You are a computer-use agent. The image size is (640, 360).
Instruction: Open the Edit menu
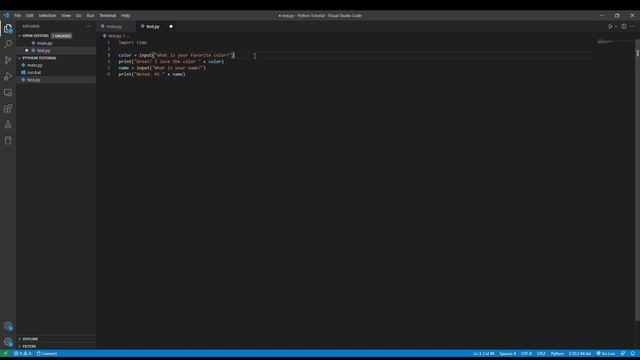pos(30,16)
